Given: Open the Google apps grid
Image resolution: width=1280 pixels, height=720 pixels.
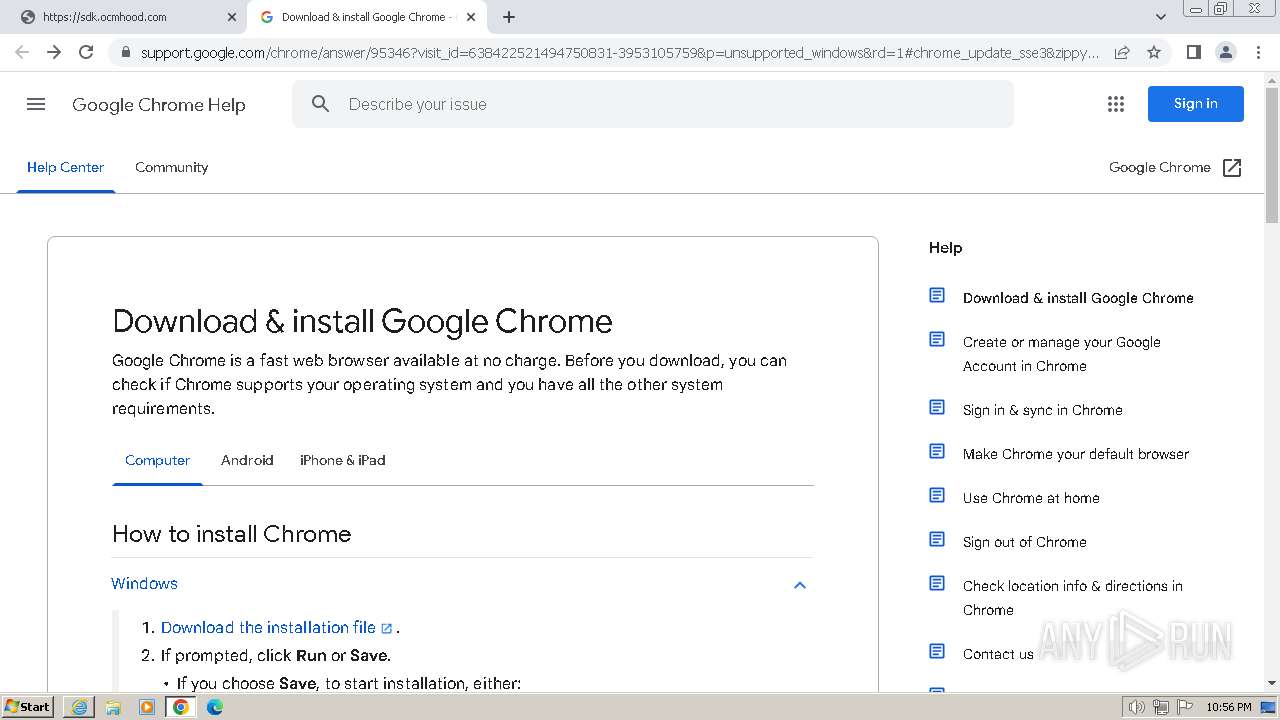Looking at the screenshot, I should [1116, 104].
